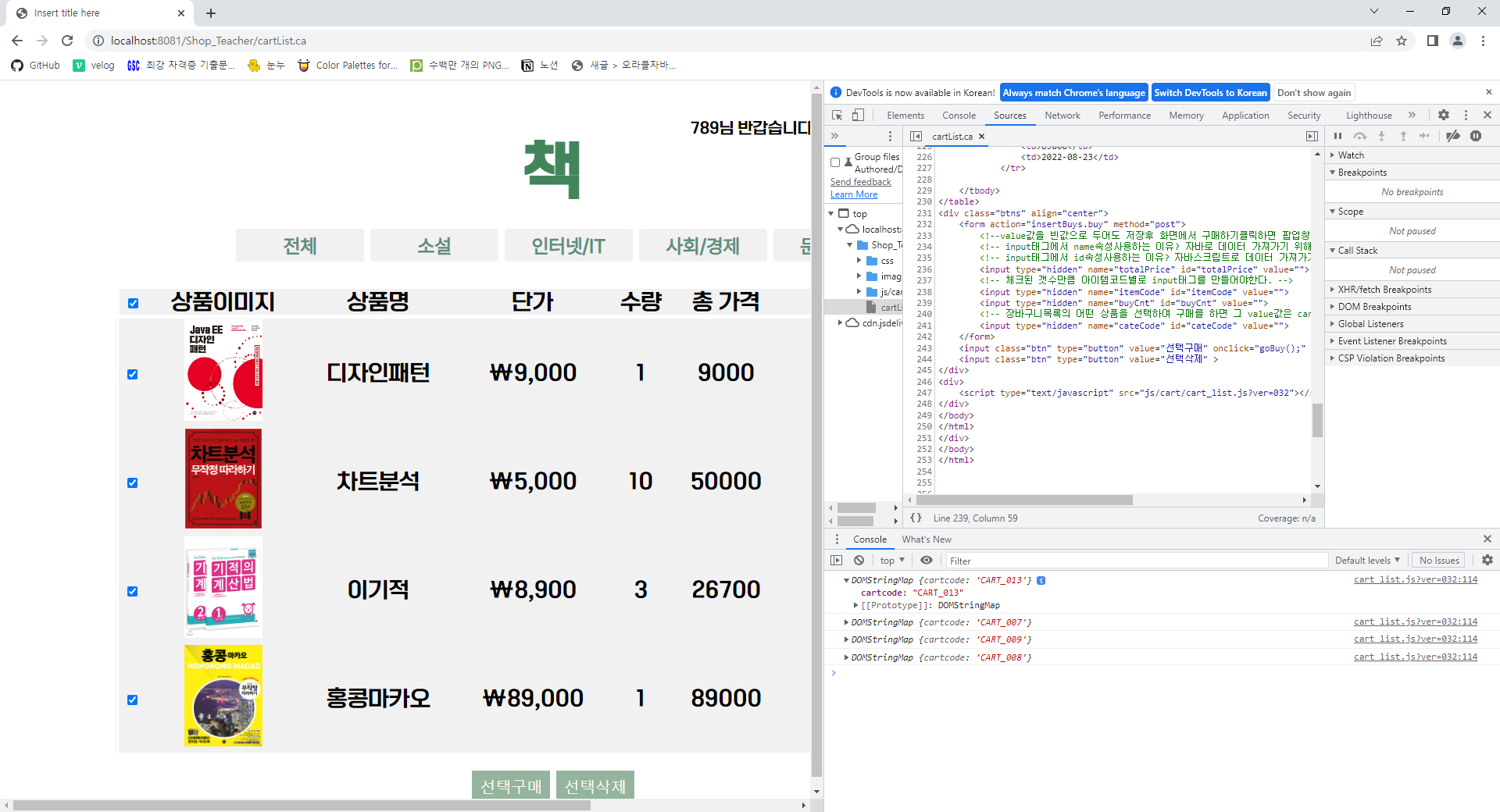The height and width of the screenshot is (812, 1500).
Task: Uncheck the 차트분석 item checkbox
Action: click(133, 483)
